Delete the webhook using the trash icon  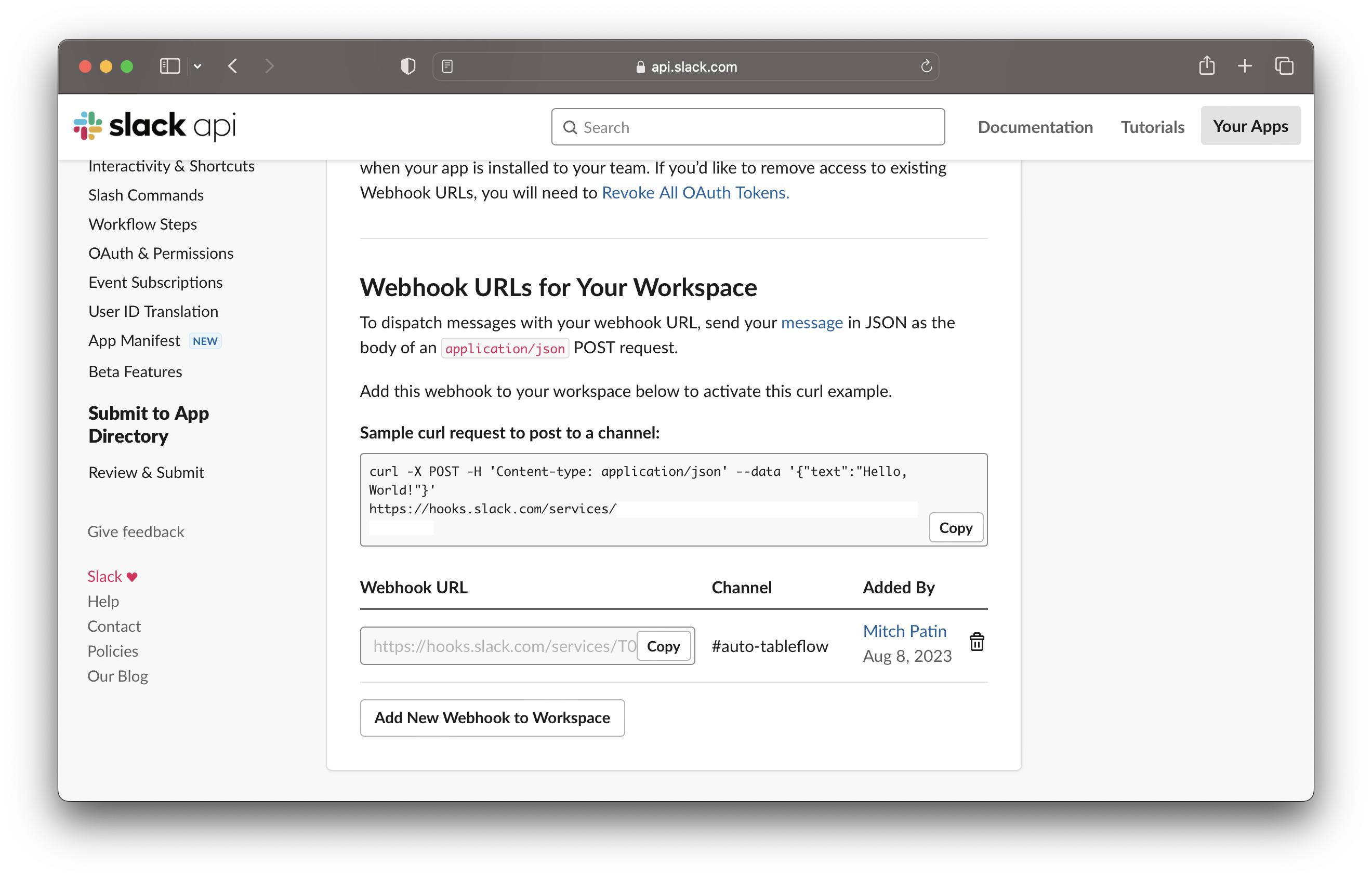[x=977, y=642]
